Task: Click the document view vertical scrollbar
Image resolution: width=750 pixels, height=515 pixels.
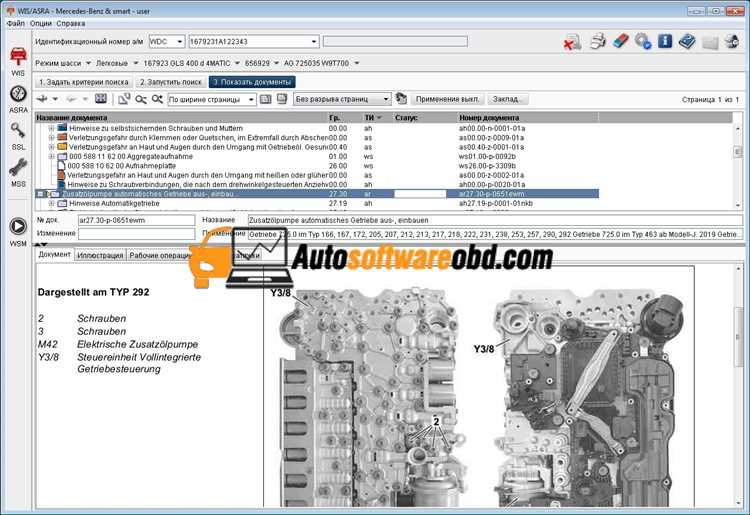Action: coord(739,385)
